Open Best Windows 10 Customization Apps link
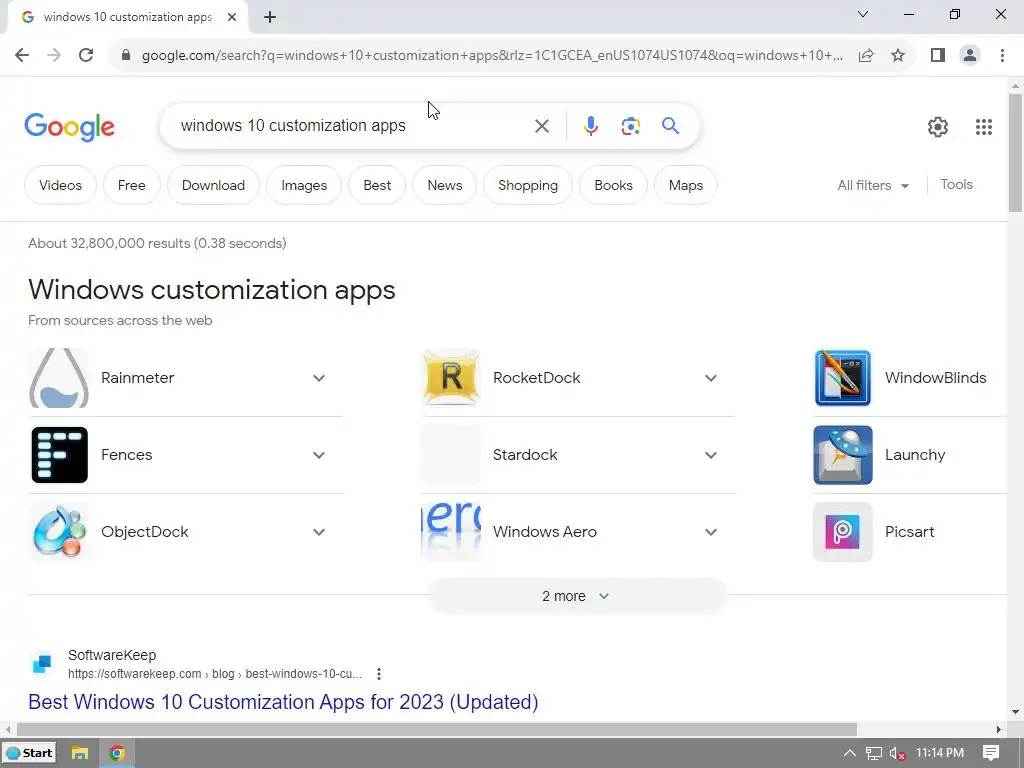The image size is (1024, 768). [283, 702]
